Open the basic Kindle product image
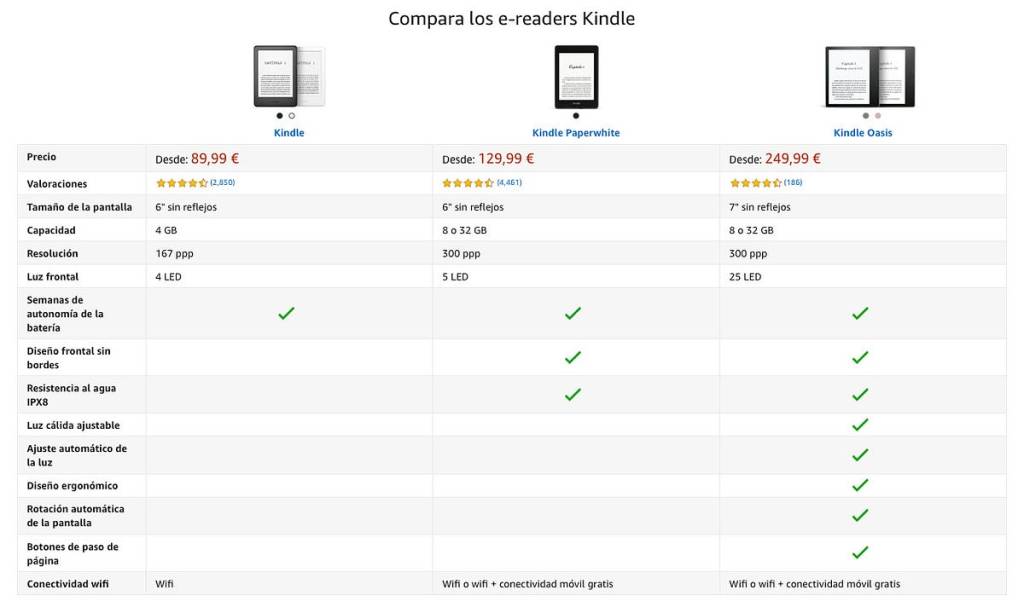The height and width of the screenshot is (613, 1024). 289,76
